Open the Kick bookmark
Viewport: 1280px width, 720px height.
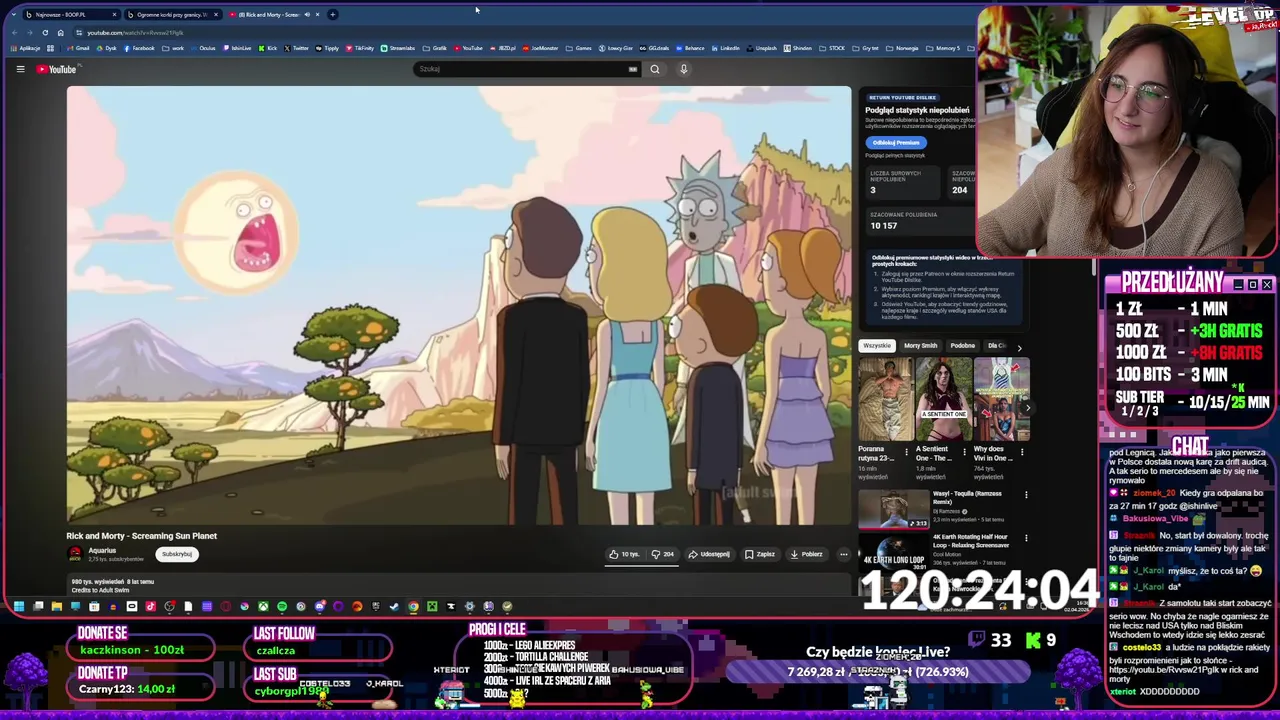pyautogui.click(x=267, y=48)
